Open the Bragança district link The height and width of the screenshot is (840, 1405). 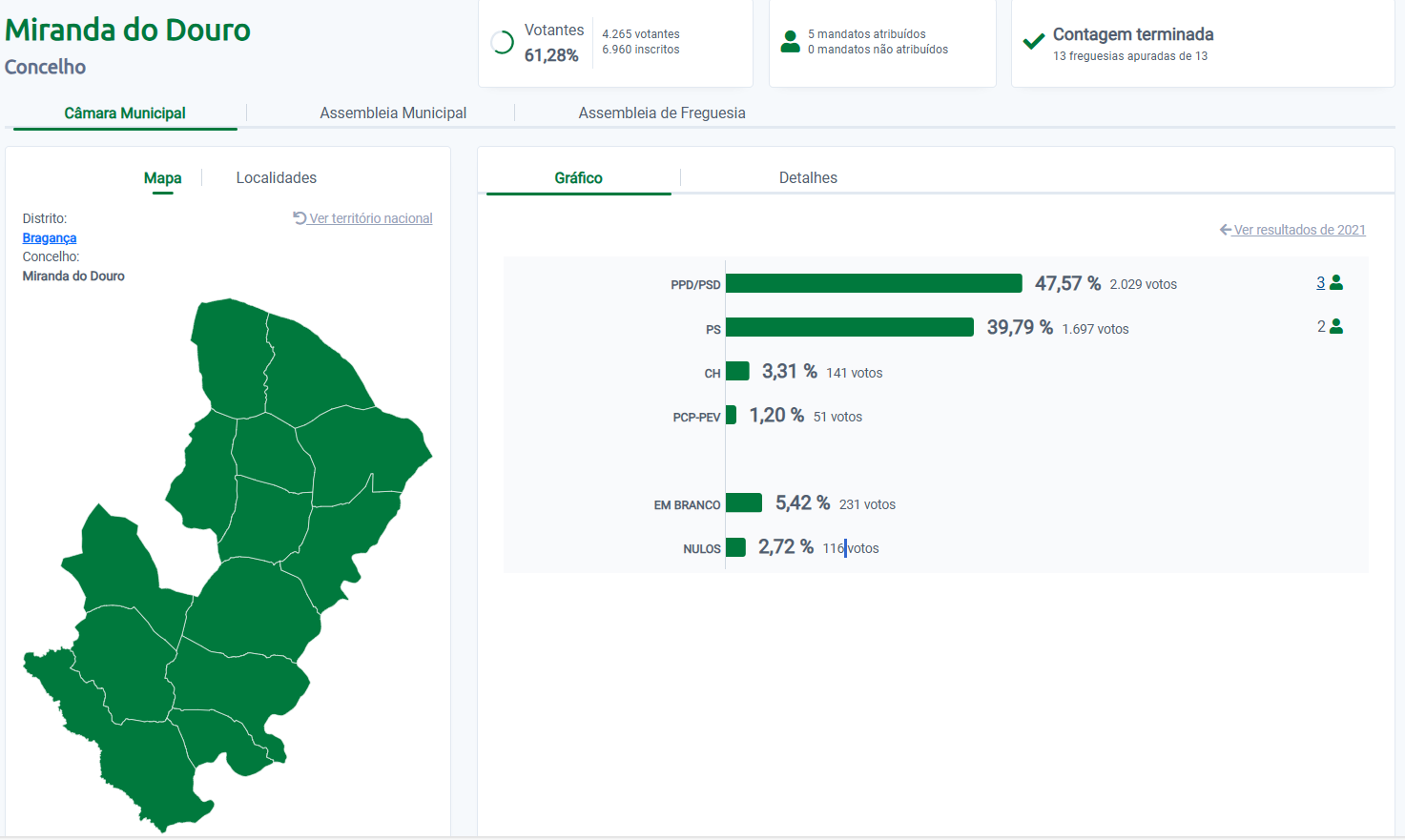pos(50,237)
